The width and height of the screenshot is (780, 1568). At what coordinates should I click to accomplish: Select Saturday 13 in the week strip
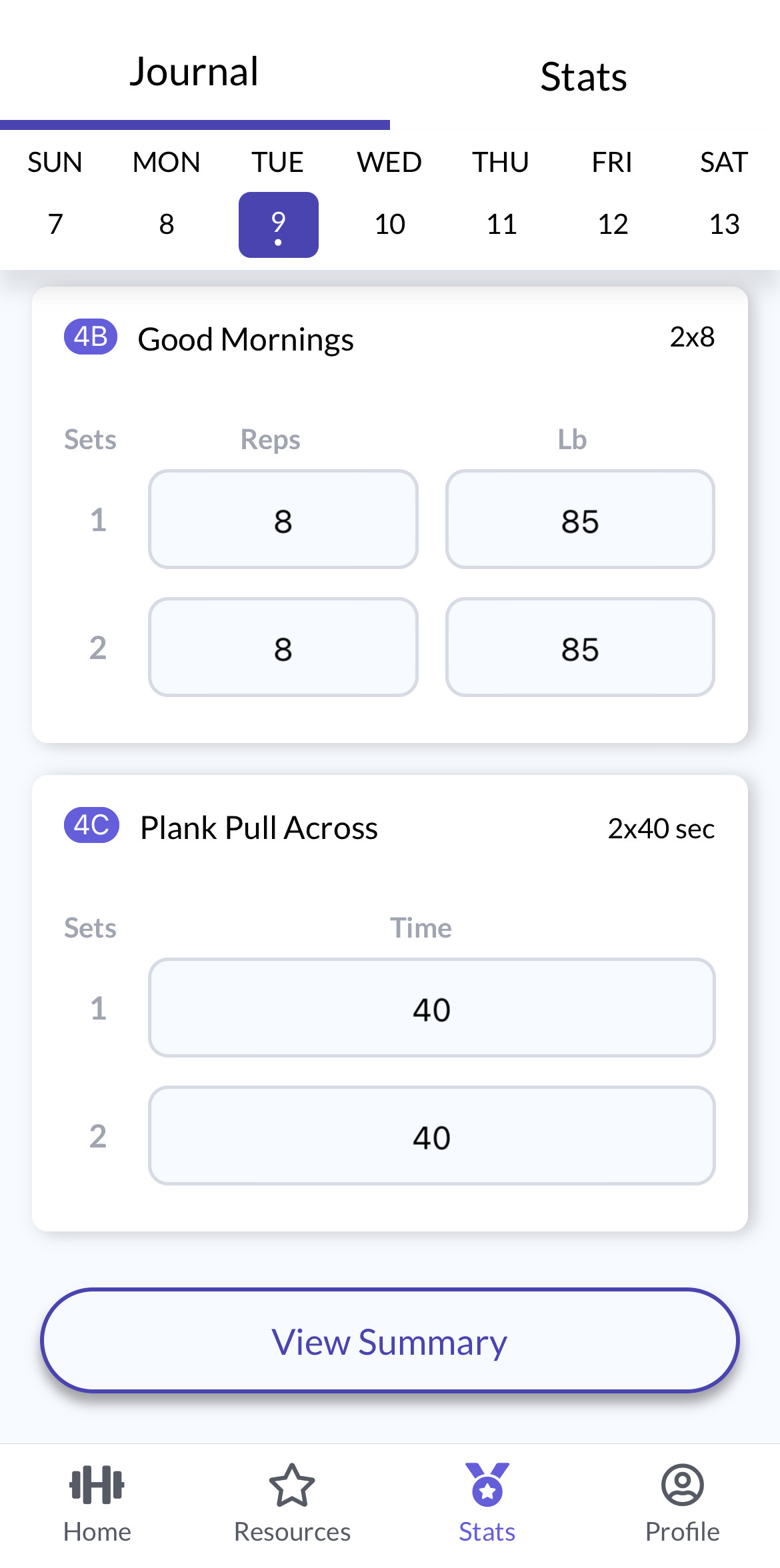click(x=725, y=224)
